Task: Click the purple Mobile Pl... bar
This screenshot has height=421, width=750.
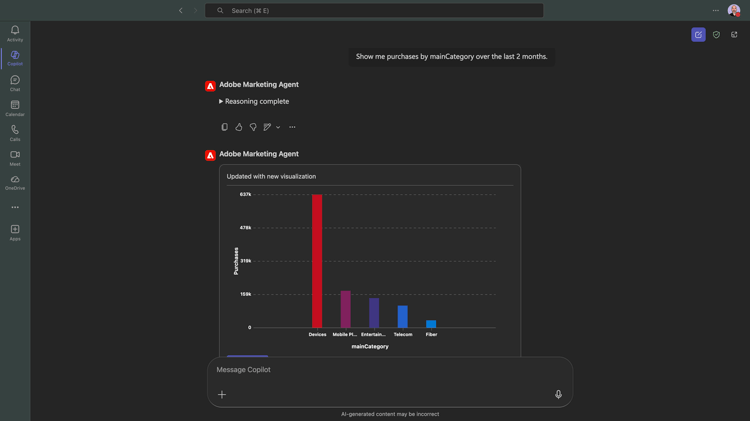Action: 345,309
